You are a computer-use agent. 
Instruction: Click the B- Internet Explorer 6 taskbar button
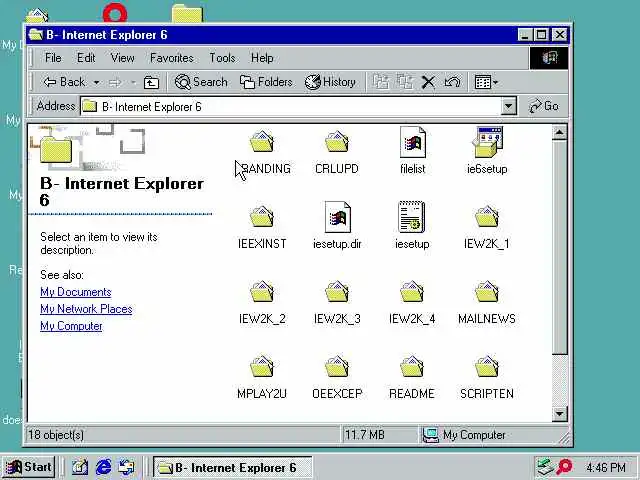[x=233, y=467]
